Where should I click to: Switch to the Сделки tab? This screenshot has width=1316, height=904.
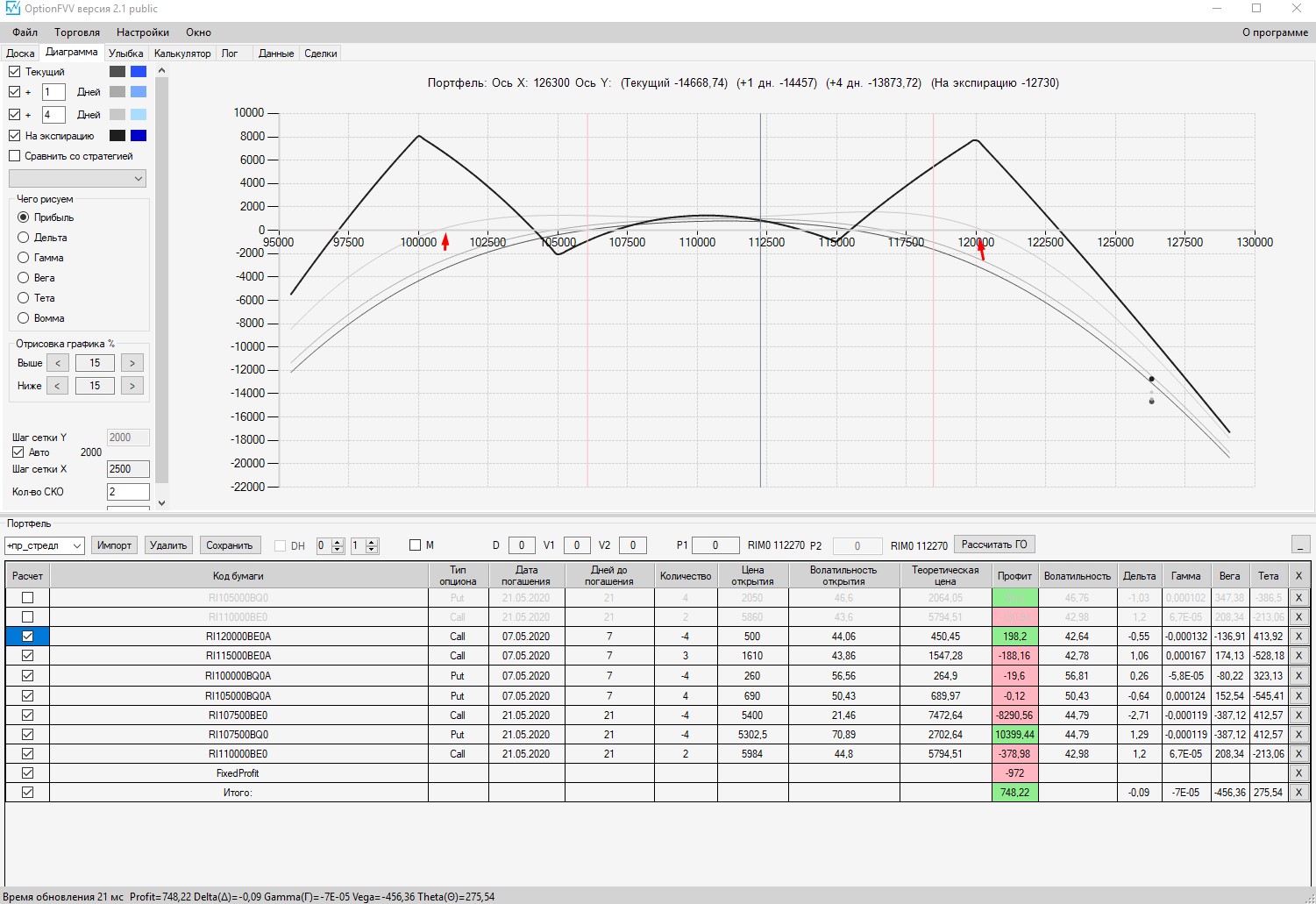click(321, 53)
